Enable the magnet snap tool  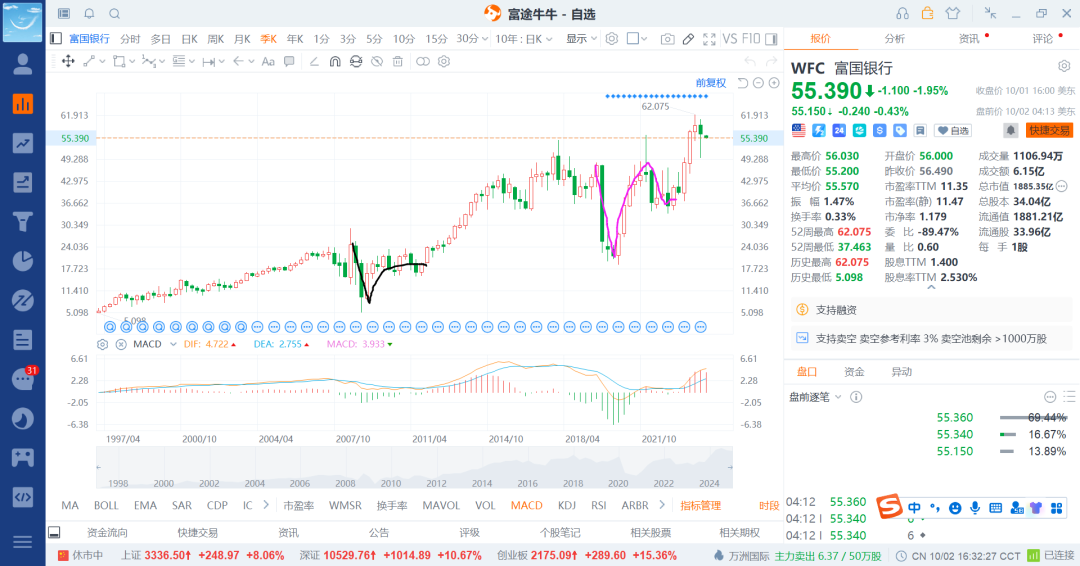point(335,61)
